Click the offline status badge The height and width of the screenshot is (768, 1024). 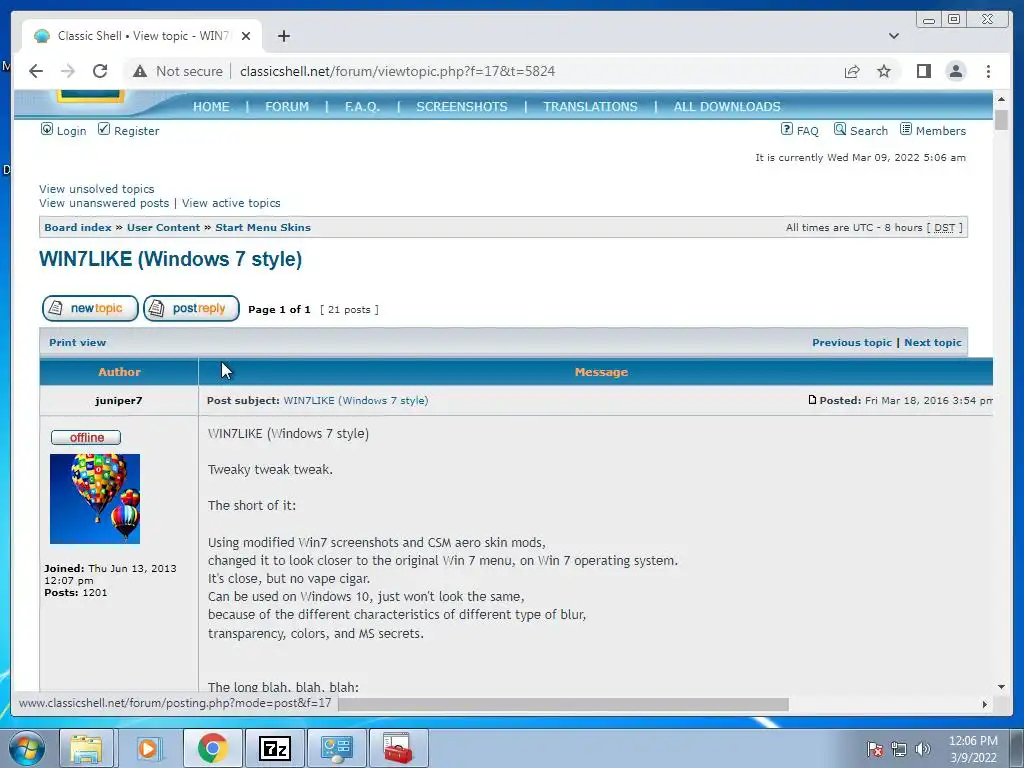tap(86, 438)
